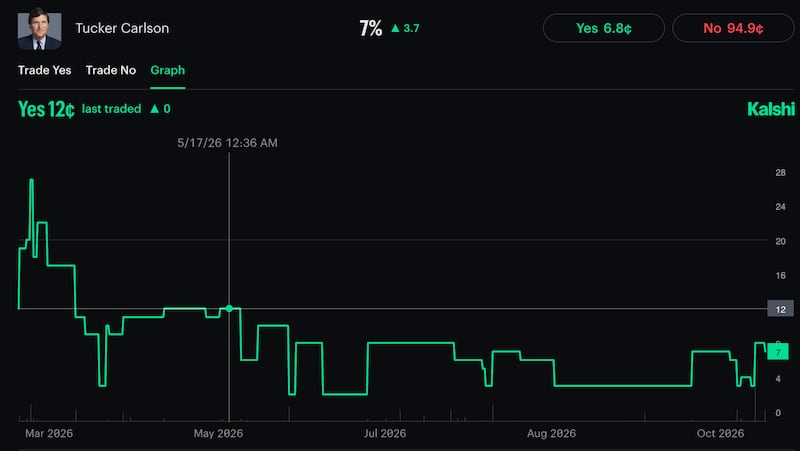Click the 5/17/26 12:36 AM timestamp label
This screenshot has width=800, height=451.
point(228,143)
